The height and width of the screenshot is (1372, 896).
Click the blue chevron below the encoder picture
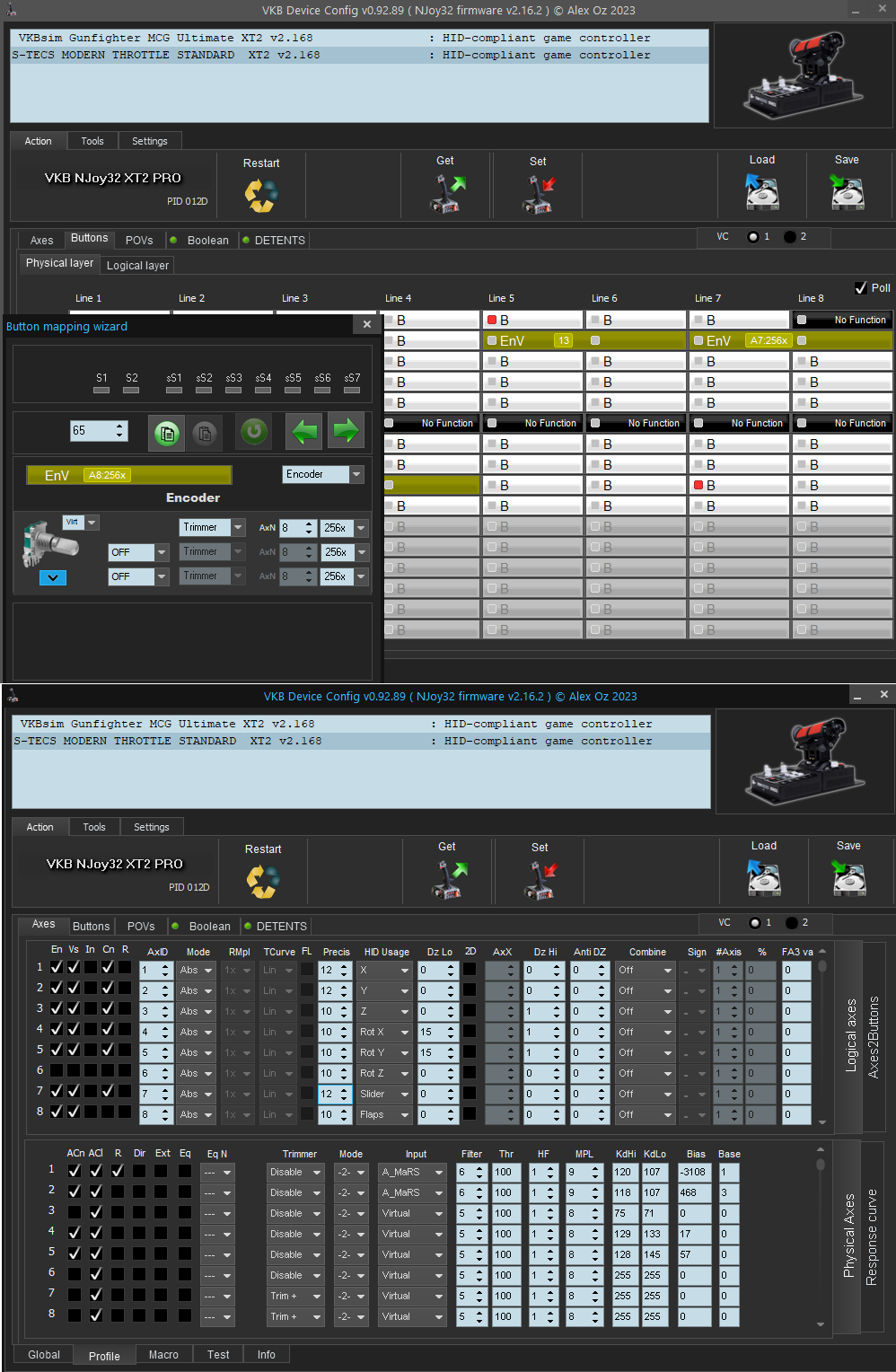[53, 577]
